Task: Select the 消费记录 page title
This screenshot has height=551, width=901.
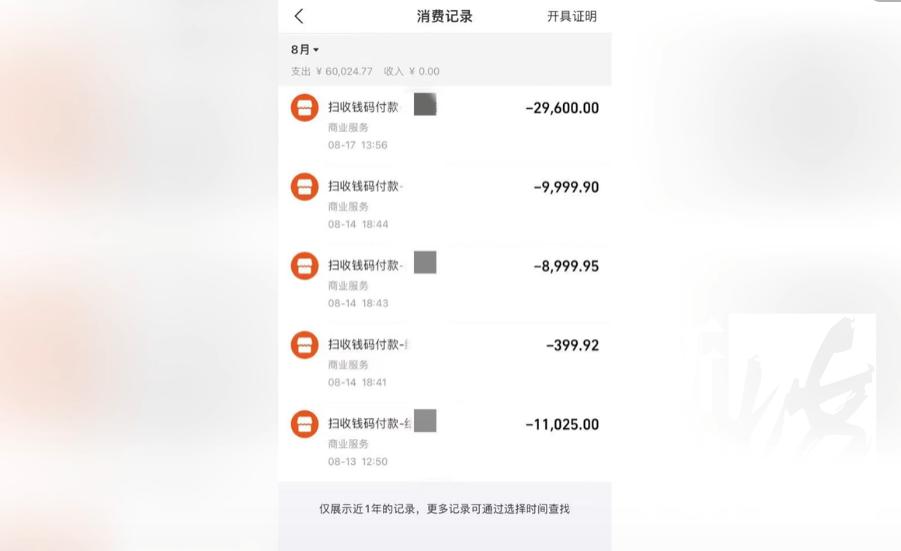Action: [x=444, y=16]
